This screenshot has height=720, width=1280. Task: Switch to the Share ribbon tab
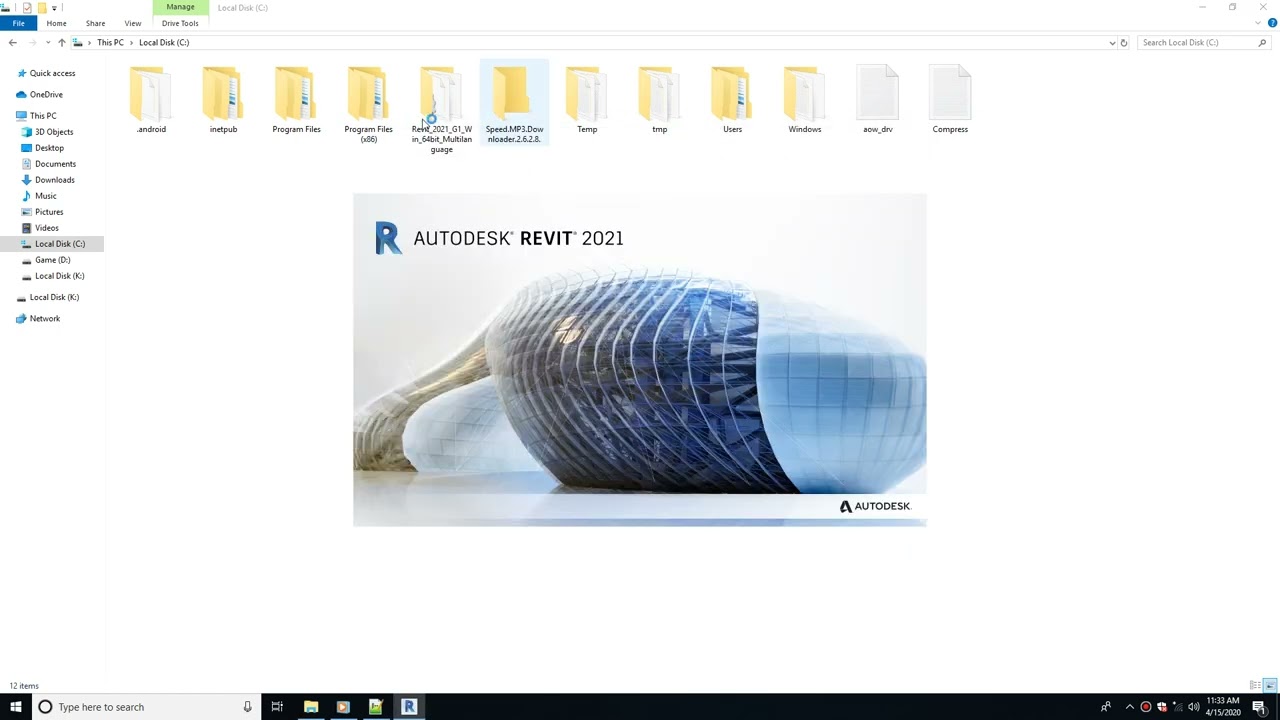pos(95,23)
